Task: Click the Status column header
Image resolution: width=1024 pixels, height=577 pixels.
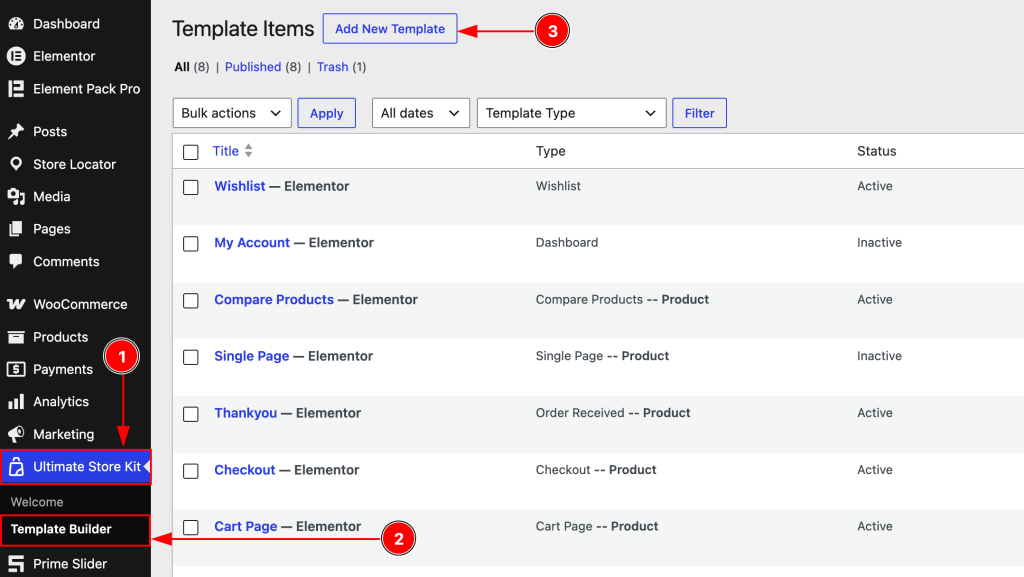Action: click(x=876, y=151)
